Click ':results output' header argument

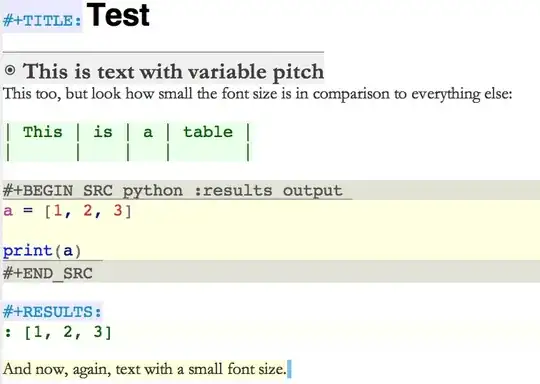[269, 190]
